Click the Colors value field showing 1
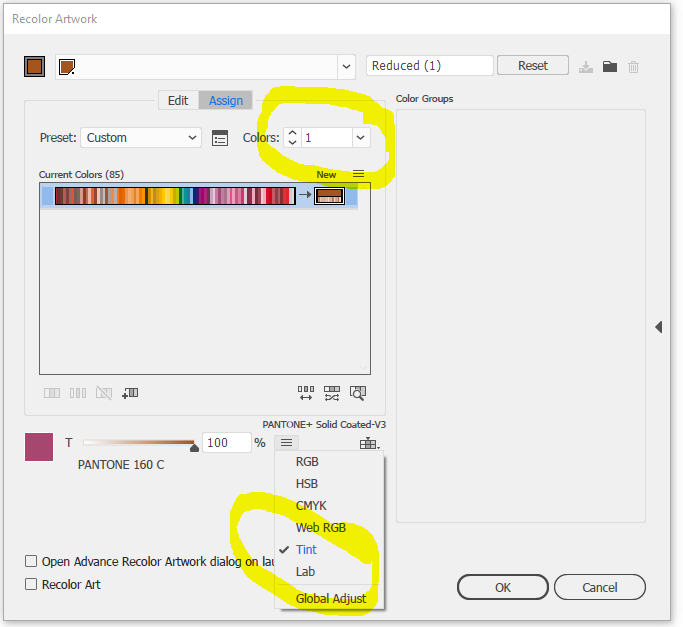683x627 pixels. pyautogui.click(x=327, y=138)
